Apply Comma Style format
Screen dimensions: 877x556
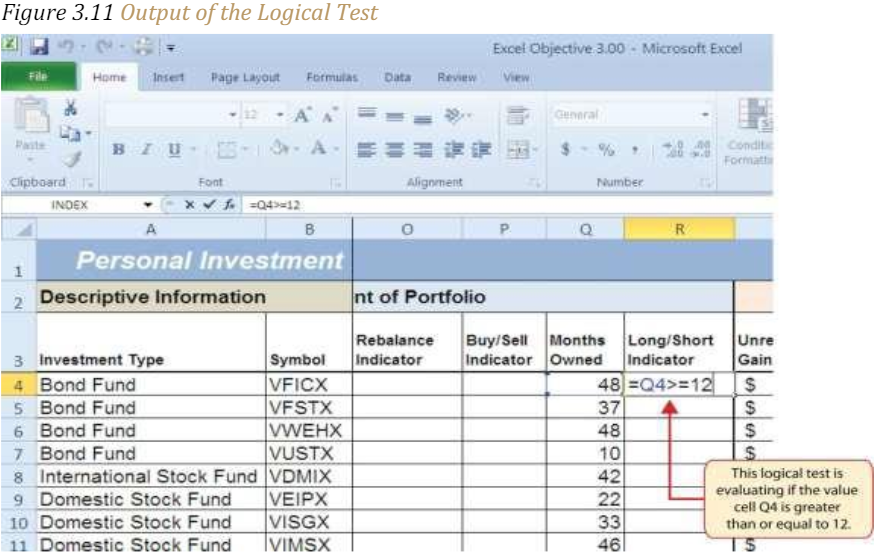[635, 149]
